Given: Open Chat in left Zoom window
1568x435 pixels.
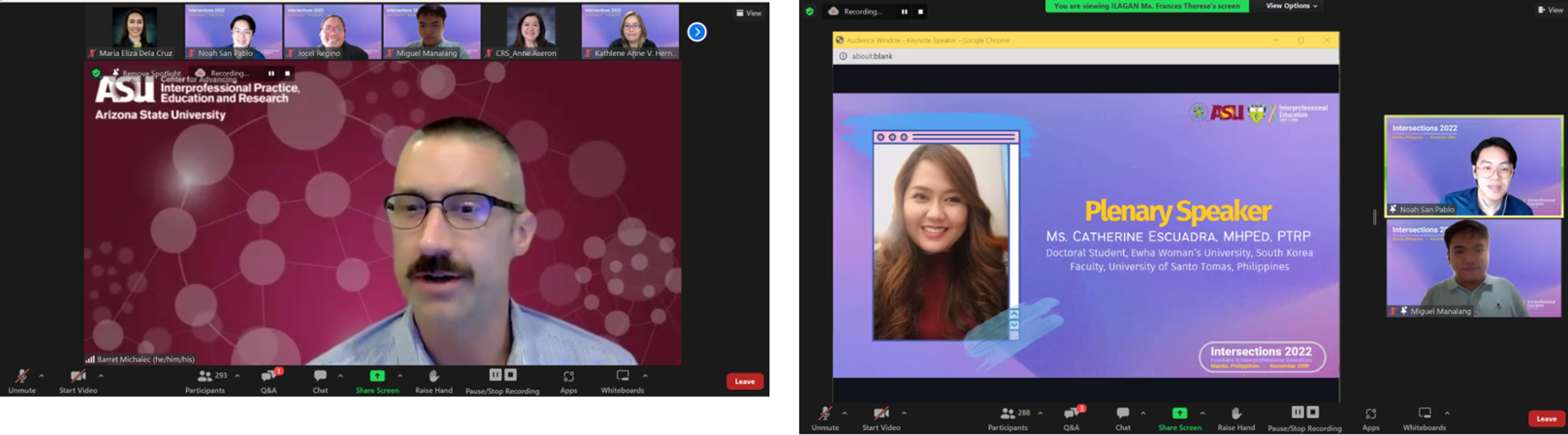Looking at the screenshot, I should tap(320, 381).
